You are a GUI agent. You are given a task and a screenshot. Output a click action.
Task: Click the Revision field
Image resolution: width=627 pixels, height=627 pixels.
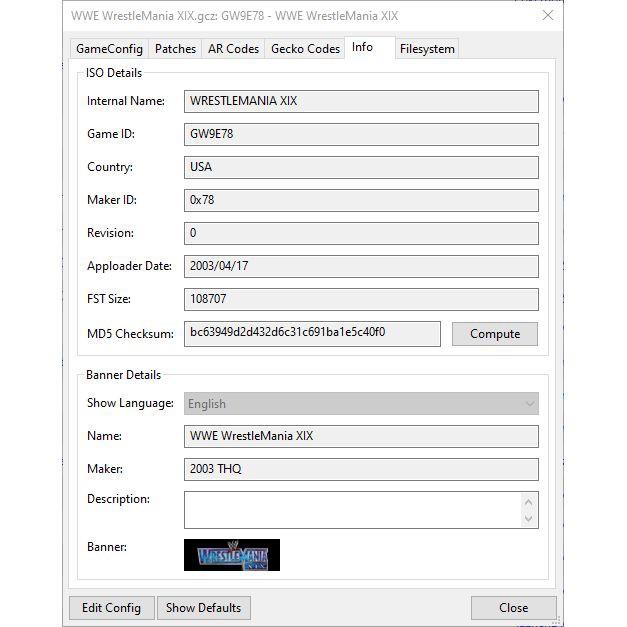click(361, 233)
